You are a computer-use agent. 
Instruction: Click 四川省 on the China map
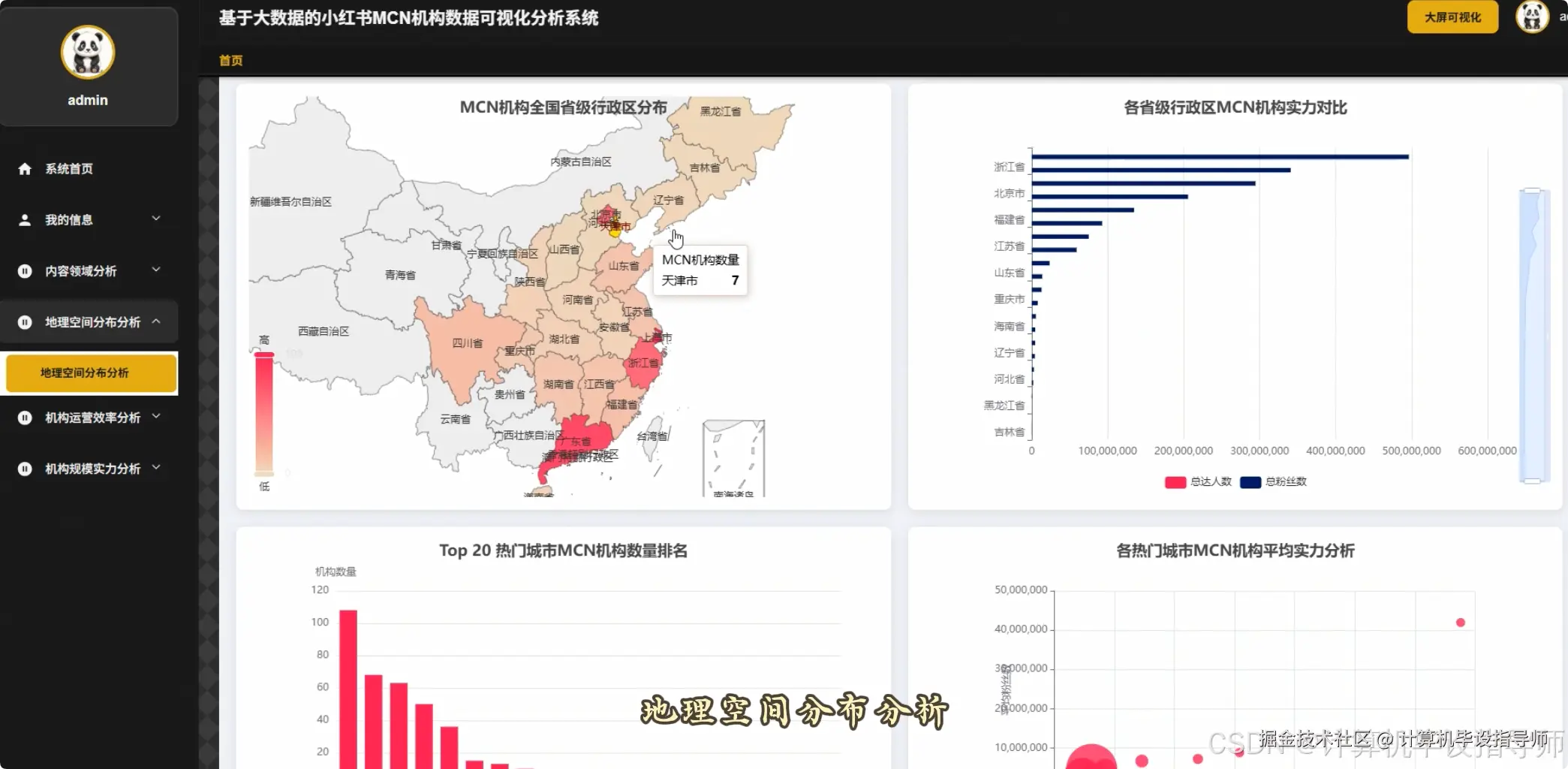click(x=467, y=343)
